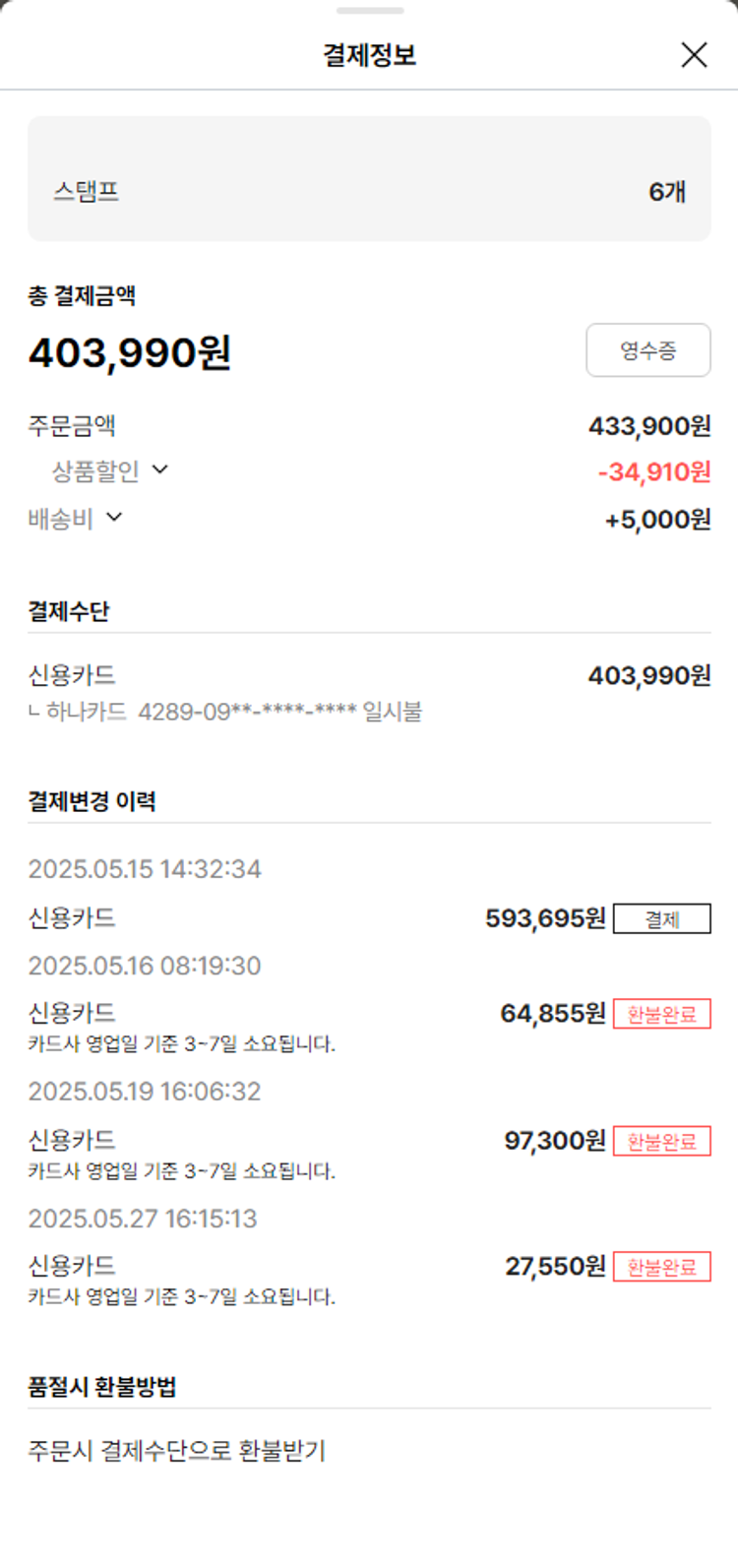This screenshot has height=1568, width=738.
Task: Click the 하나카드 card number line
Action: click(x=234, y=712)
